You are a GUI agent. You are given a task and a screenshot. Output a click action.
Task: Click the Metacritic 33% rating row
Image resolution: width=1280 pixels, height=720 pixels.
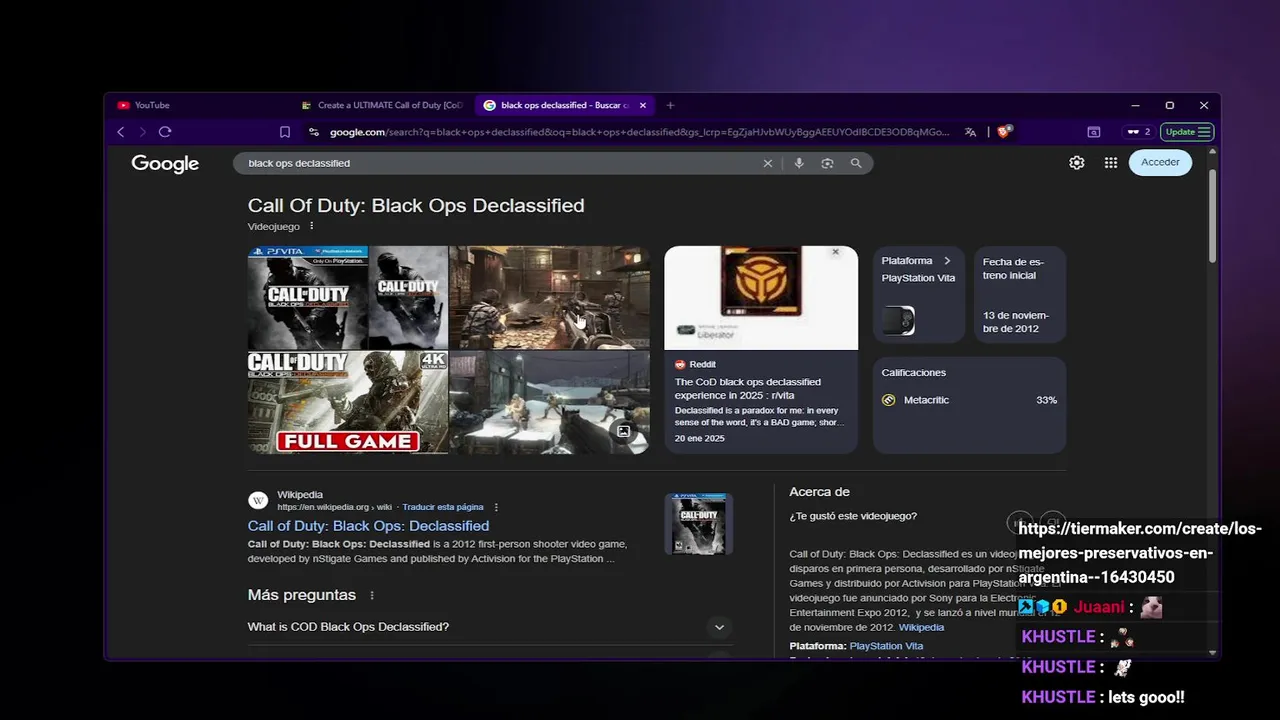pos(969,400)
